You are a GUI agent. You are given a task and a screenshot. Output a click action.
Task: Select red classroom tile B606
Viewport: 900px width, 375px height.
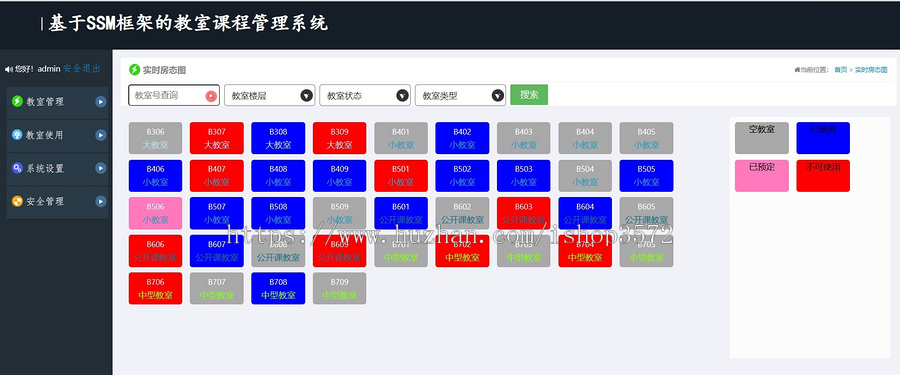[x=156, y=251]
